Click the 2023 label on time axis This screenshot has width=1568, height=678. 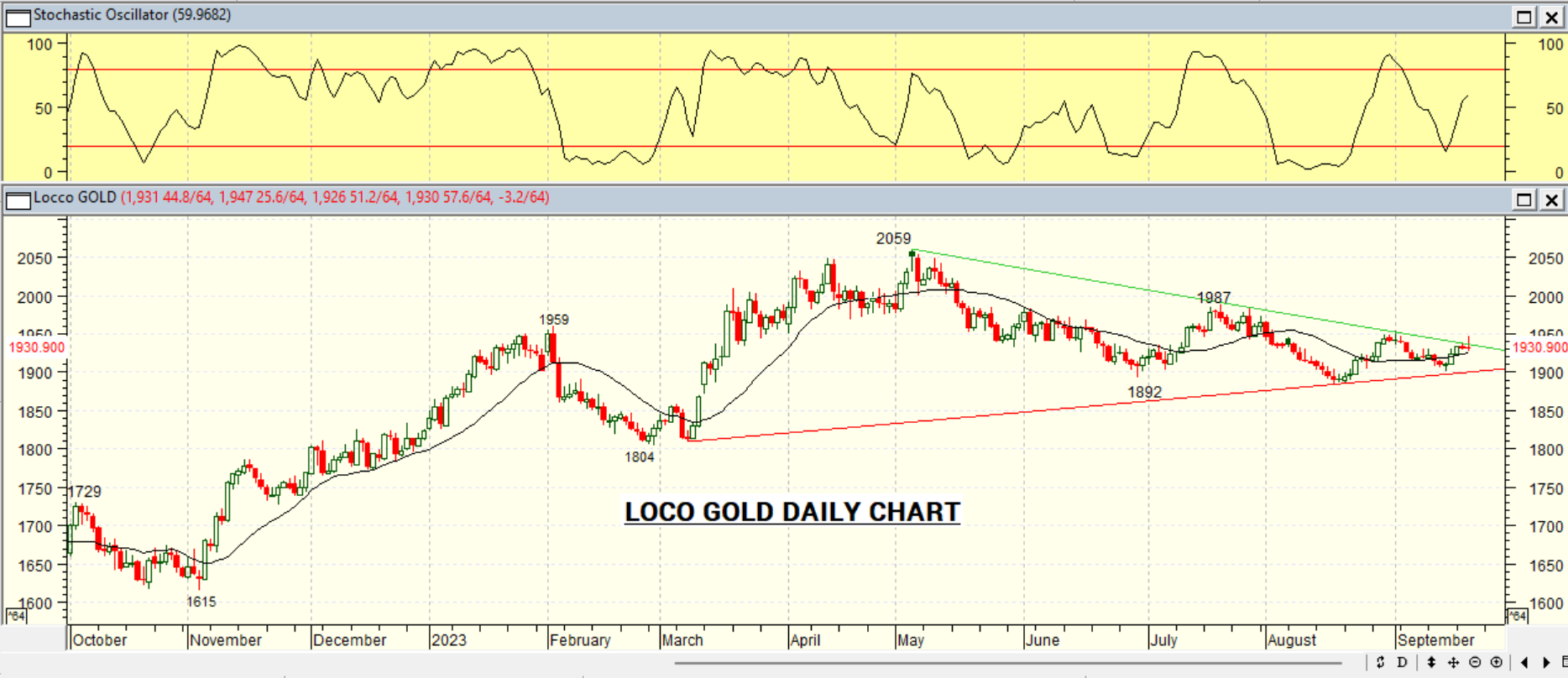coord(448,640)
